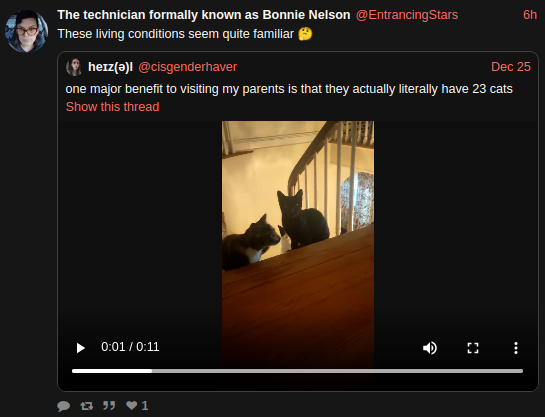The height and width of the screenshot is (417, 545).
Task: Like the tweet with heart icon
Action: click(131, 405)
